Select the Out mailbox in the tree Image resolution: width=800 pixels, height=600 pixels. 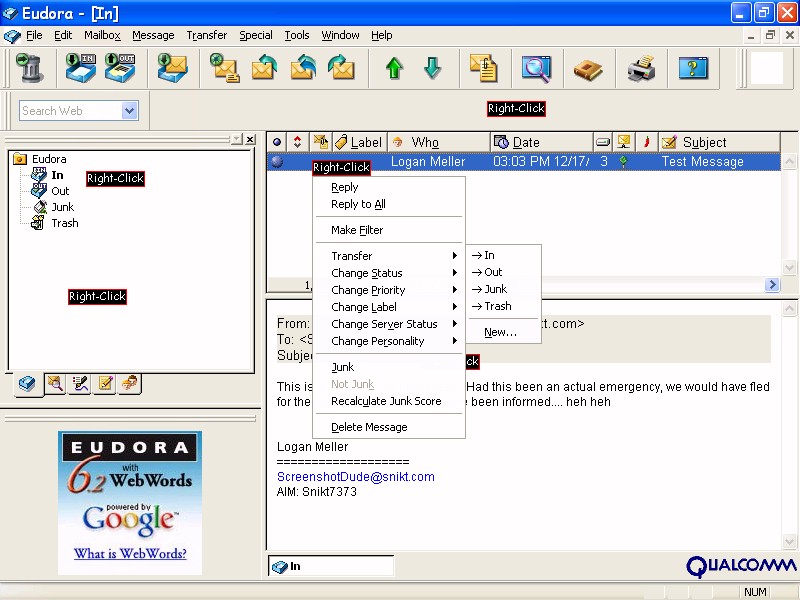[60, 191]
